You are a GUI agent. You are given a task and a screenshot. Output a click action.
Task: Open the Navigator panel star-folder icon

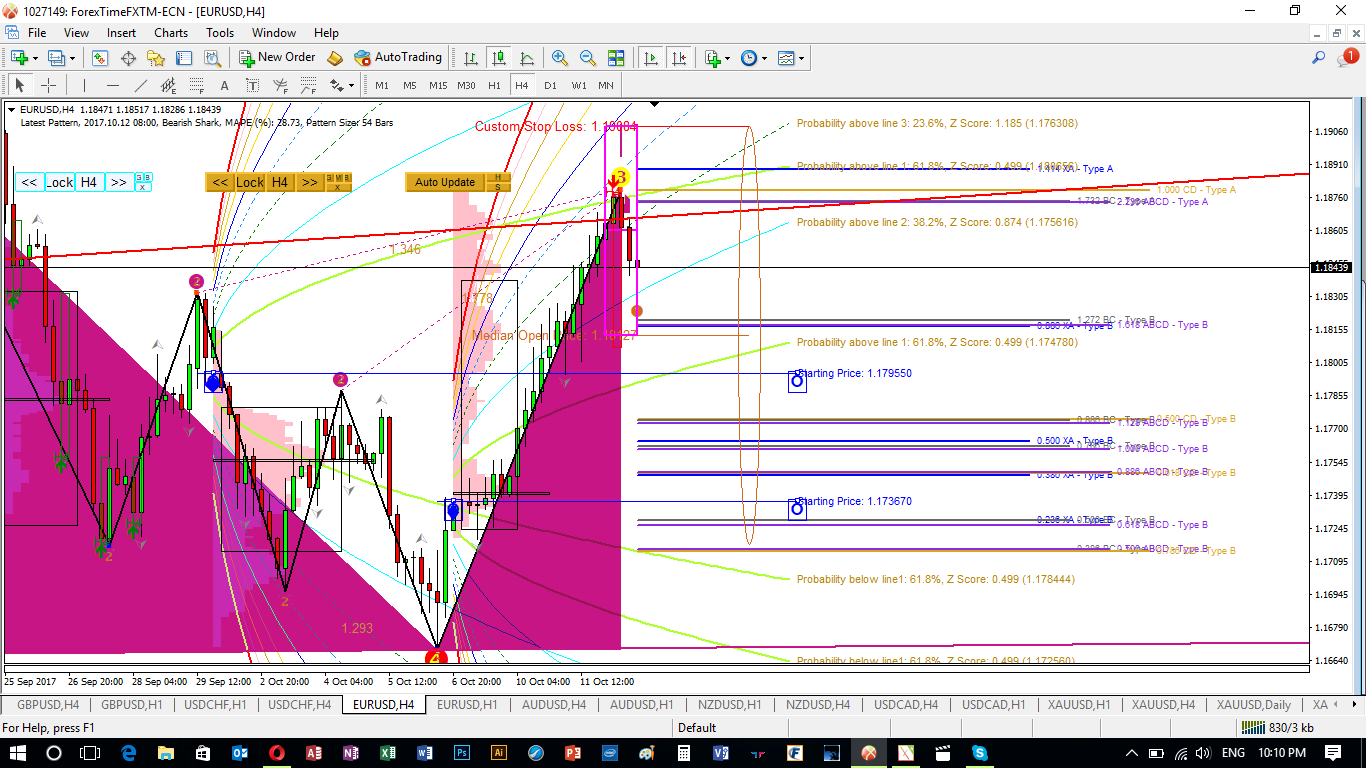[156, 58]
